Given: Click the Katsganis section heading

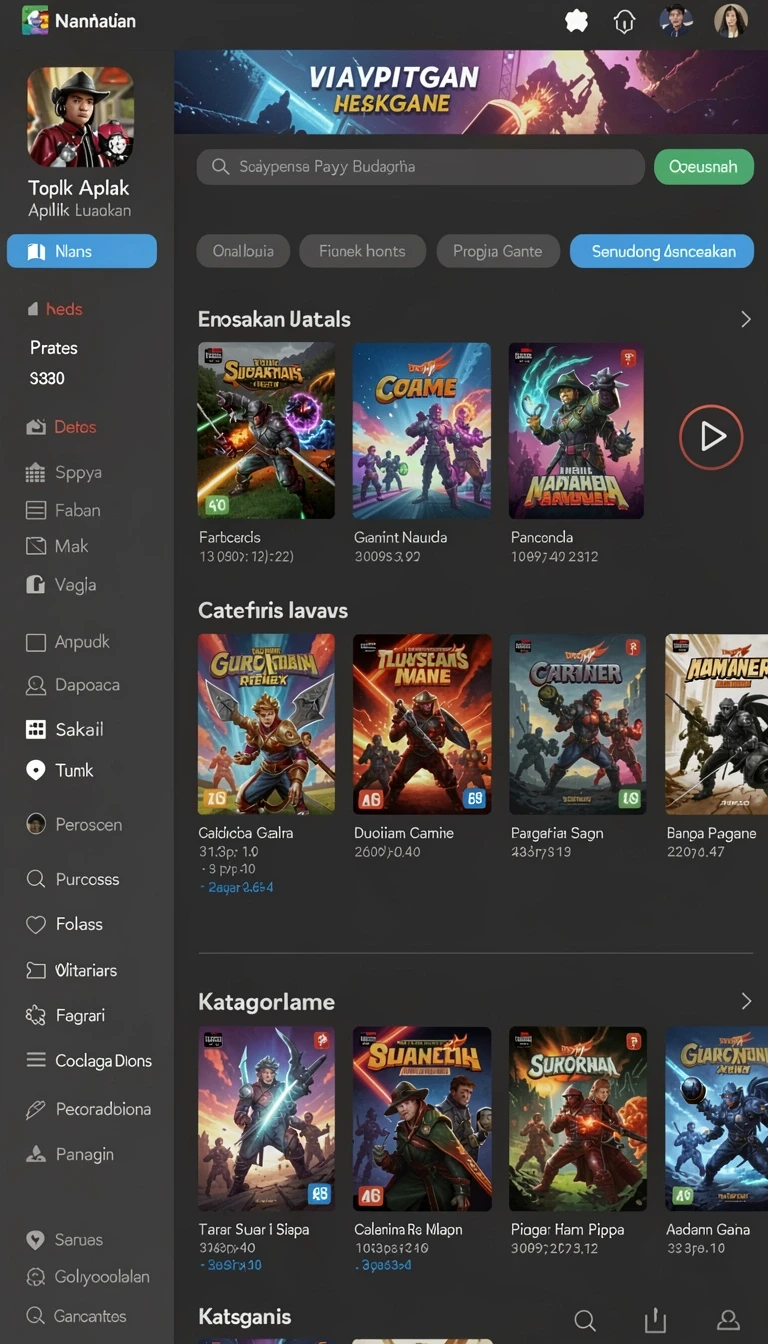Looking at the screenshot, I should (x=245, y=1316).
